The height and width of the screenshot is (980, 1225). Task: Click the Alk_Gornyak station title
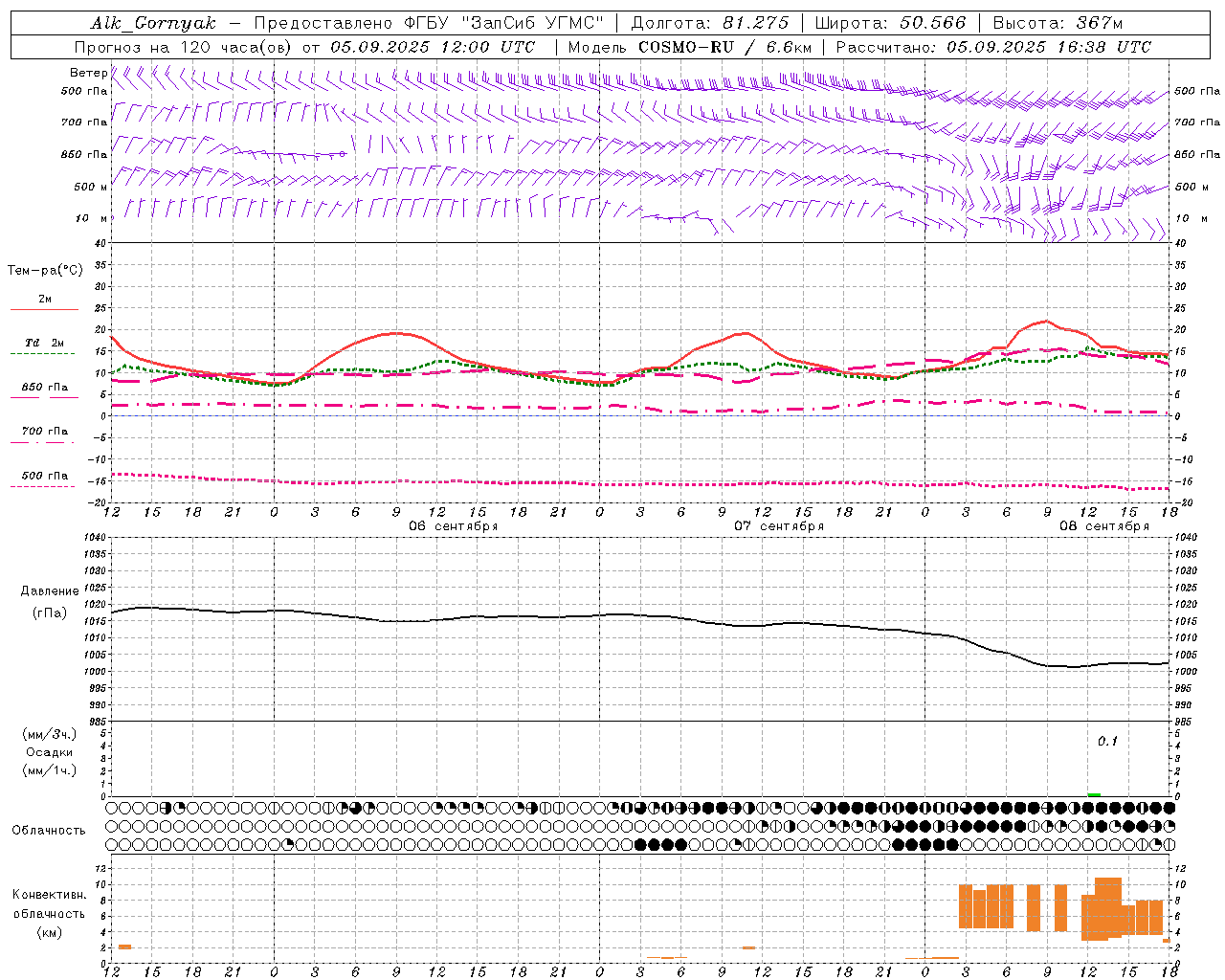tap(153, 23)
